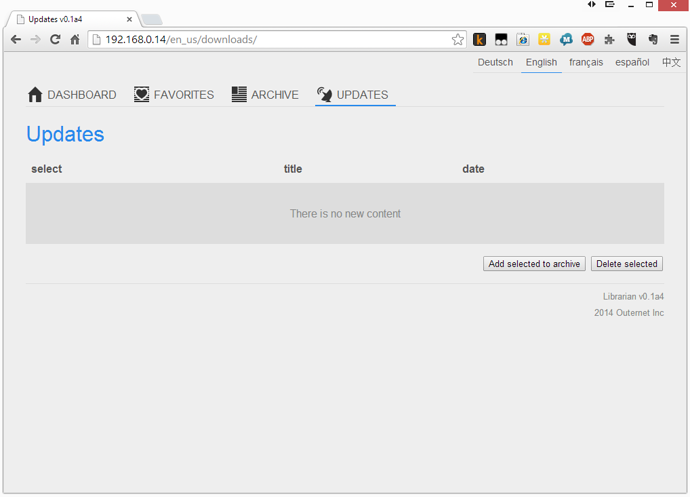Click the Evernote elephant extension icon
Screen dimensions: 690x497
pyautogui.click(x=653, y=40)
